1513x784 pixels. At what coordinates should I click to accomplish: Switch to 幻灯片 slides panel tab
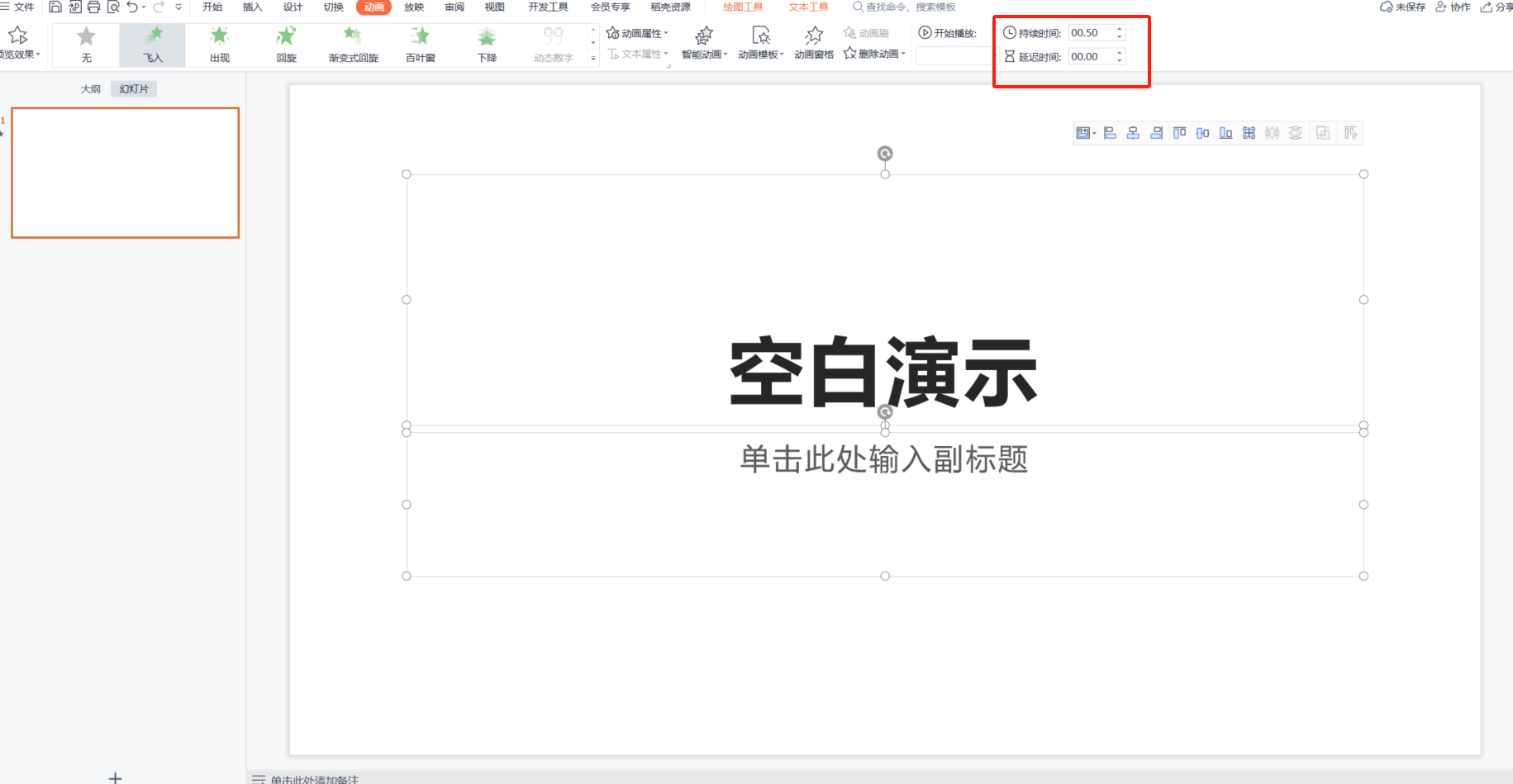click(x=134, y=89)
